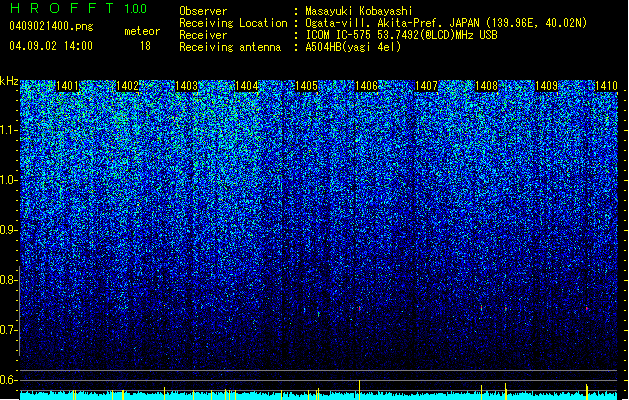Click the HROFFT 1.0.0 title text
This screenshot has width=629, height=400.
pyautogui.click(x=79, y=8)
